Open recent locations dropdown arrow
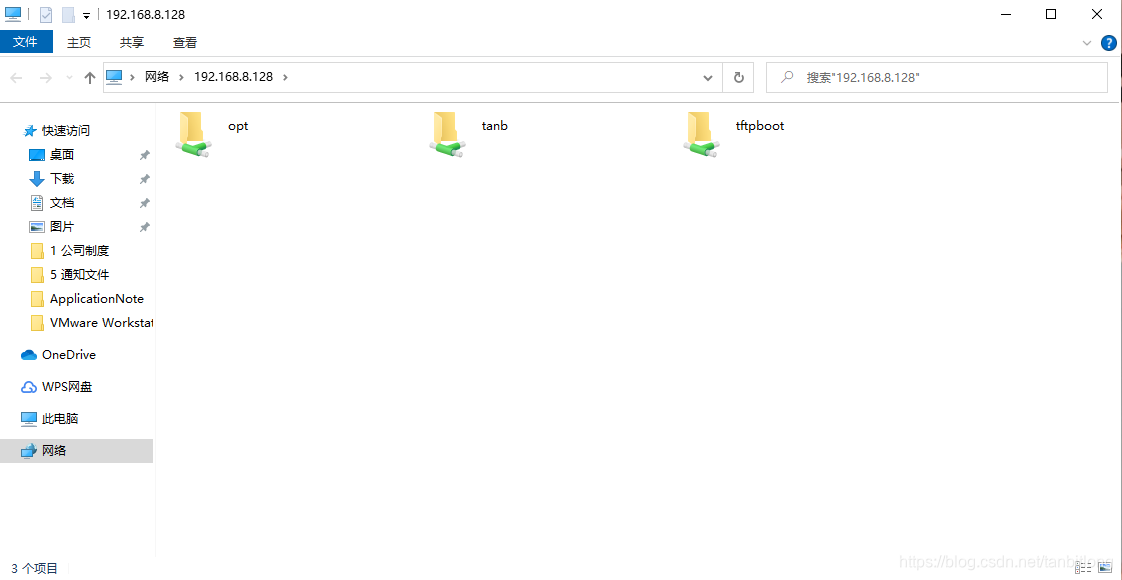Viewport: 1122px width, 580px height. pyautogui.click(x=69, y=78)
